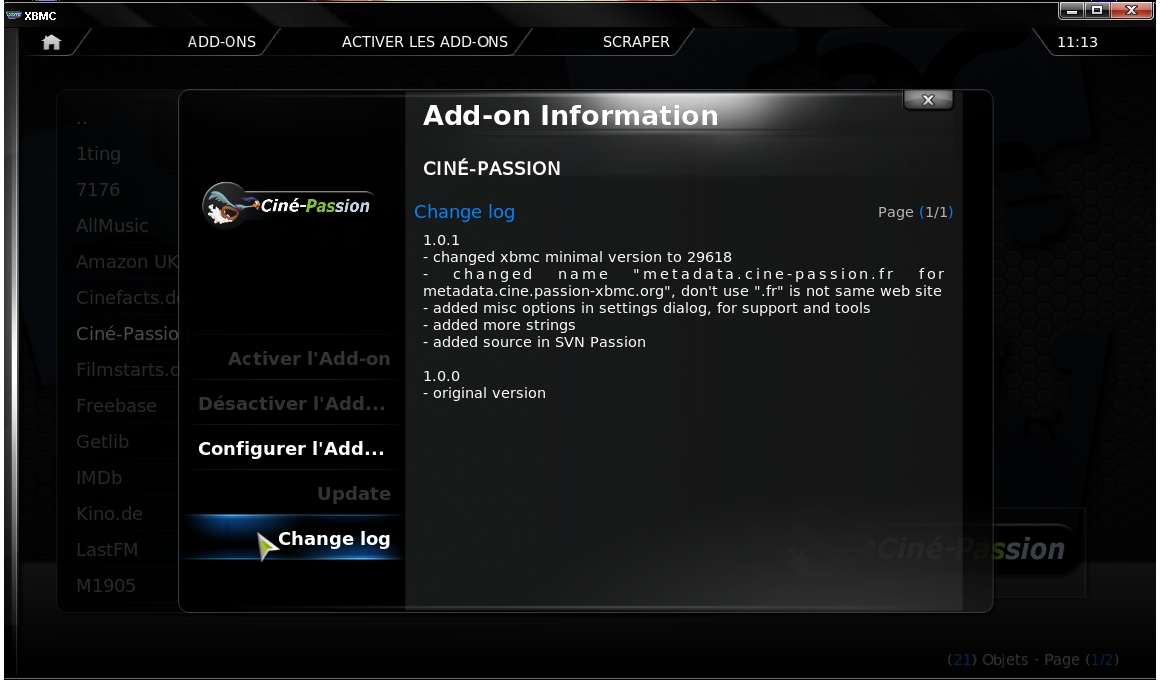Select Cinefacts.de scraper entry

click(x=127, y=297)
